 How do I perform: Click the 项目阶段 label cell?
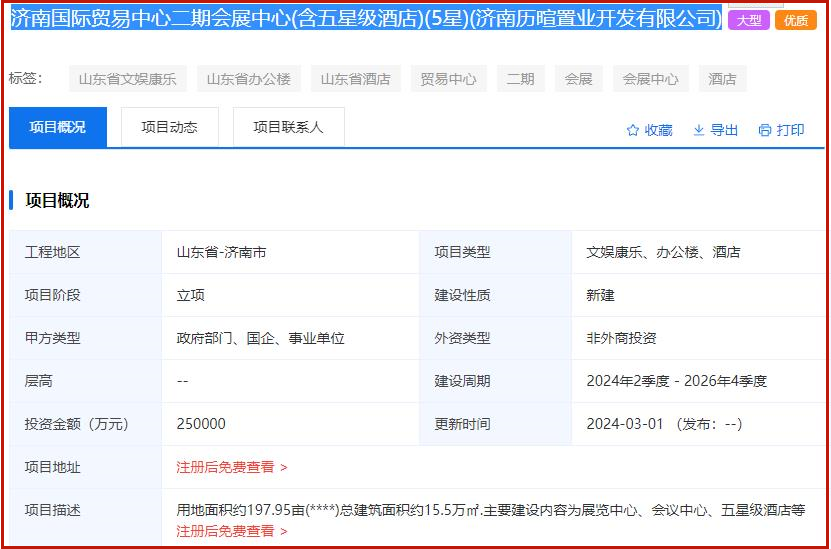(x=85, y=295)
